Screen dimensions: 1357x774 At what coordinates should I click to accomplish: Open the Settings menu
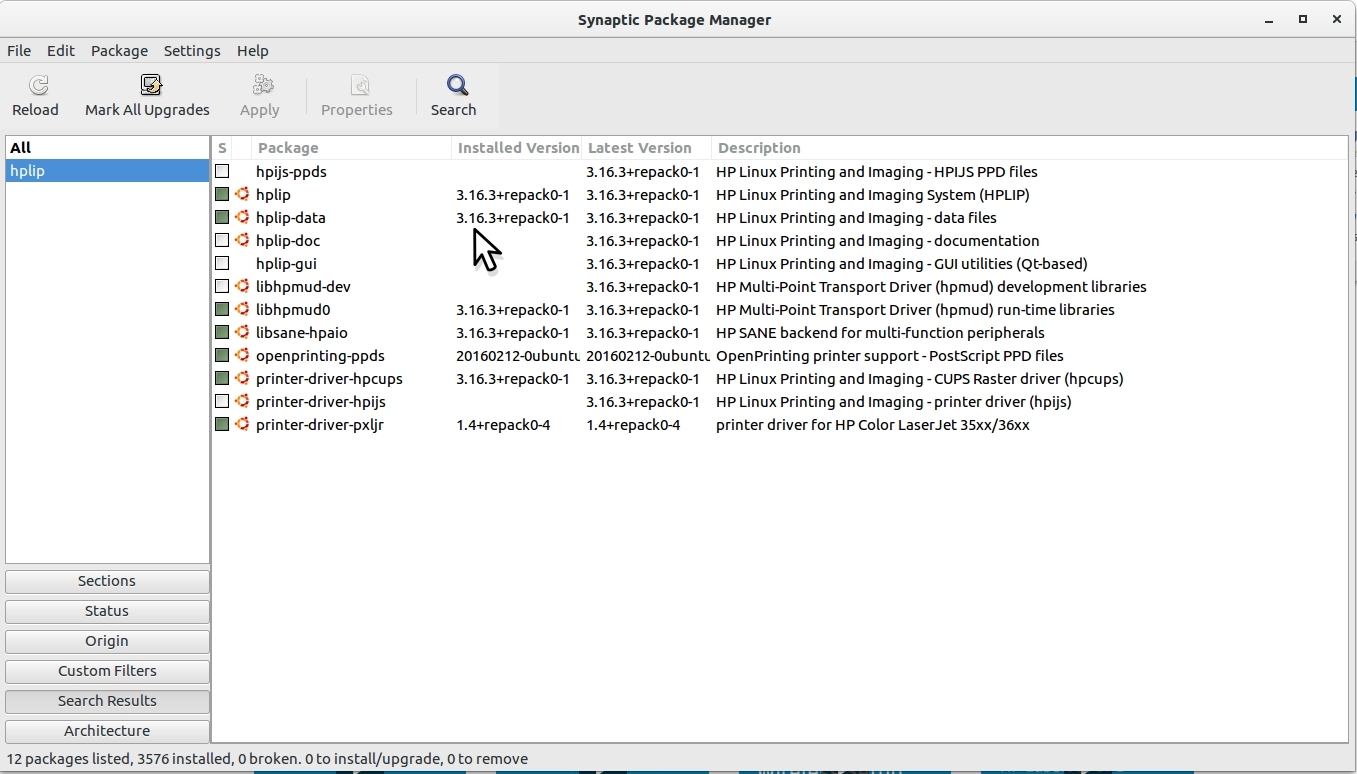(192, 51)
